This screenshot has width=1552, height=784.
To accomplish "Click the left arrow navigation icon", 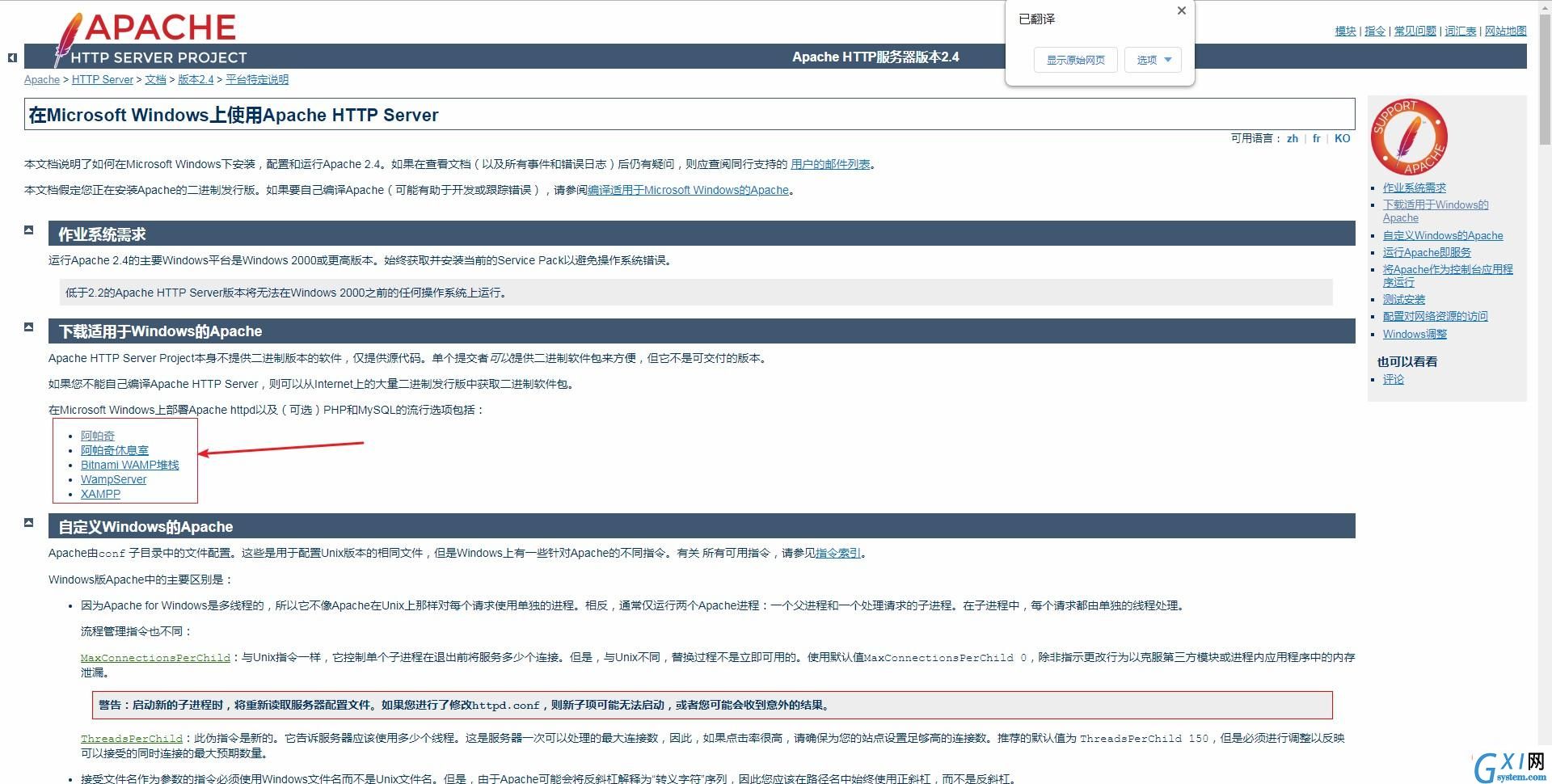I will point(12,57).
